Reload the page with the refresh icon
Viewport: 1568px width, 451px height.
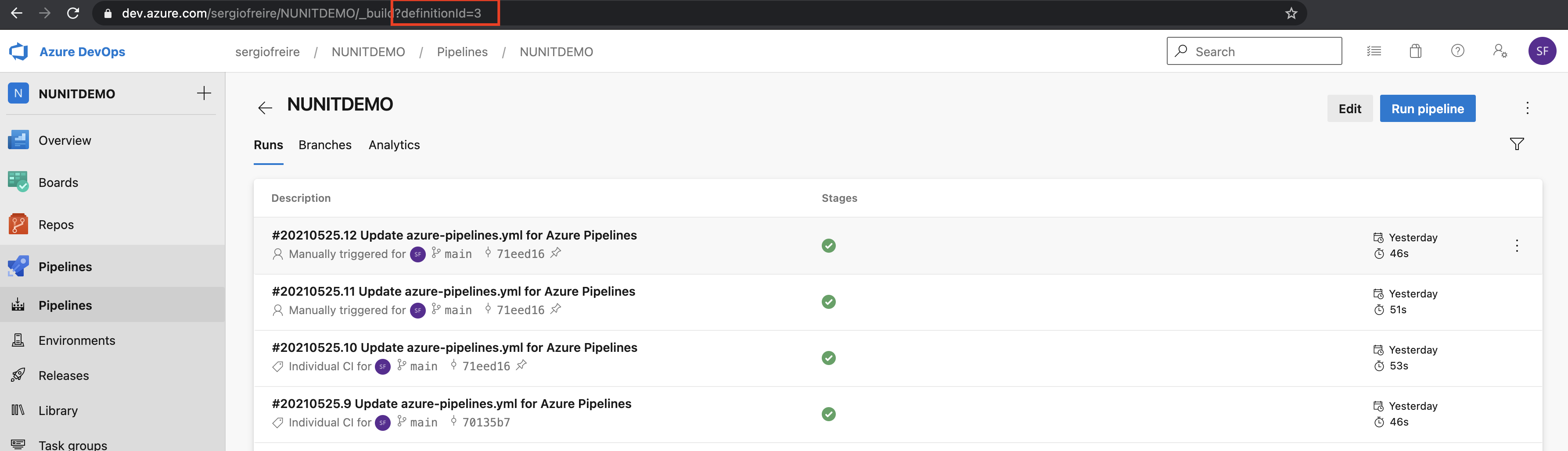point(73,13)
